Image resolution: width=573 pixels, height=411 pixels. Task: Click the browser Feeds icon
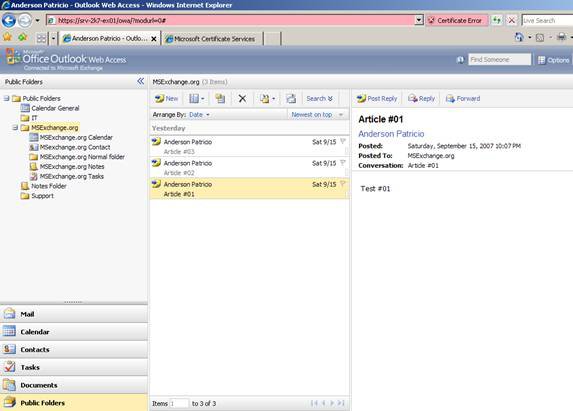click(x=540, y=37)
